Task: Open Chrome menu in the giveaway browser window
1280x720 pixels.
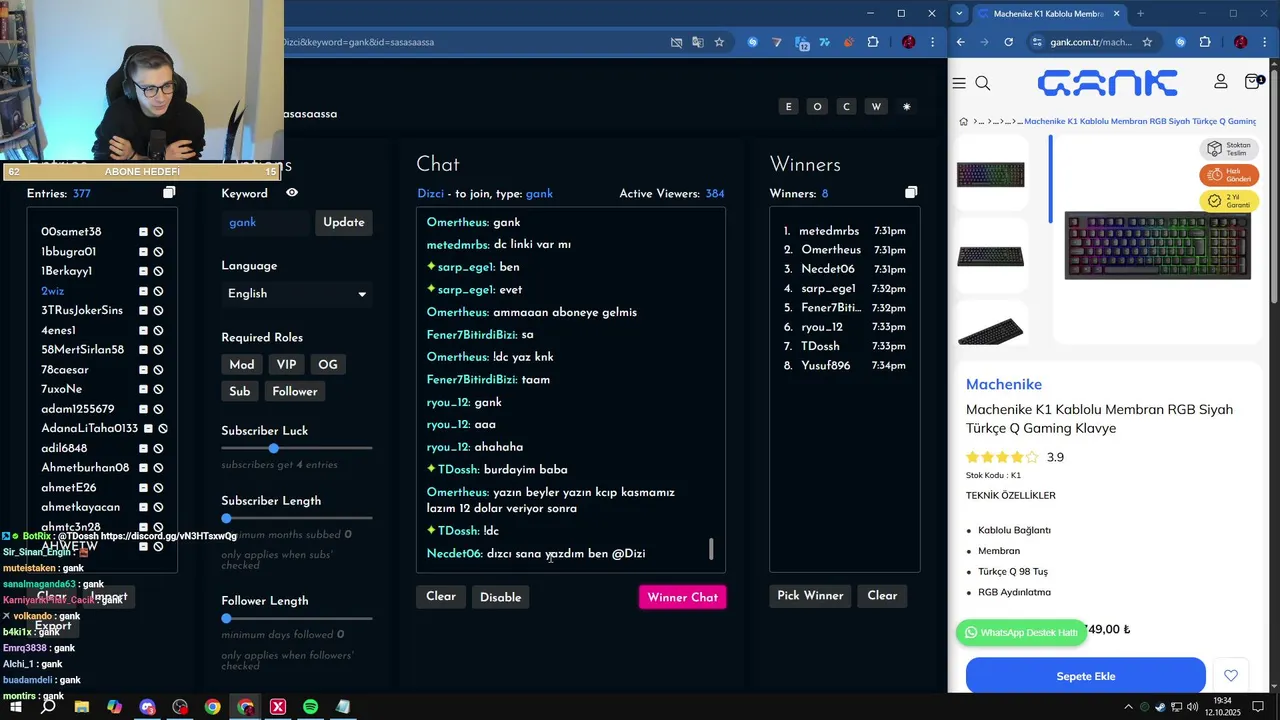Action: (933, 42)
